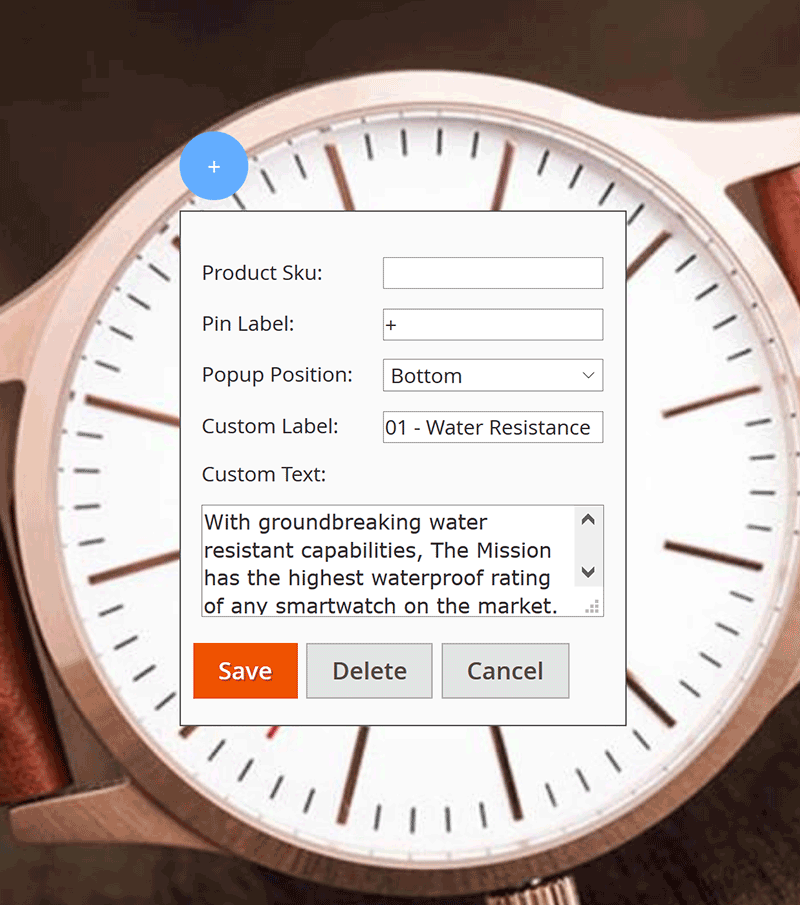The image size is (800, 905).
Task: Click the blue plus pin marker
Action: [x=214, y=166]
